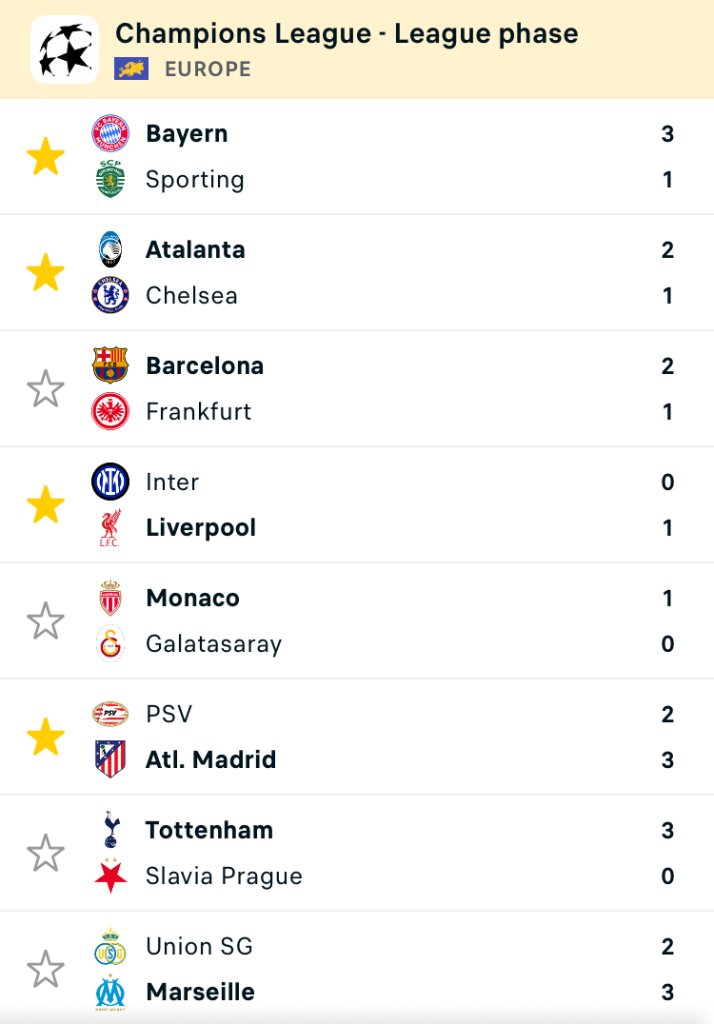Viewport: 714px width, 1024px height.
Task: Click the Liverpool club crest
Action: [110, 528]
